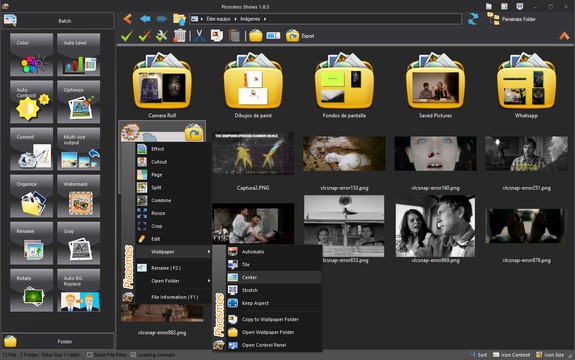Click the scissors cut icon in toolbar
The image size is (575, 360).
click(x=199, y=36)
